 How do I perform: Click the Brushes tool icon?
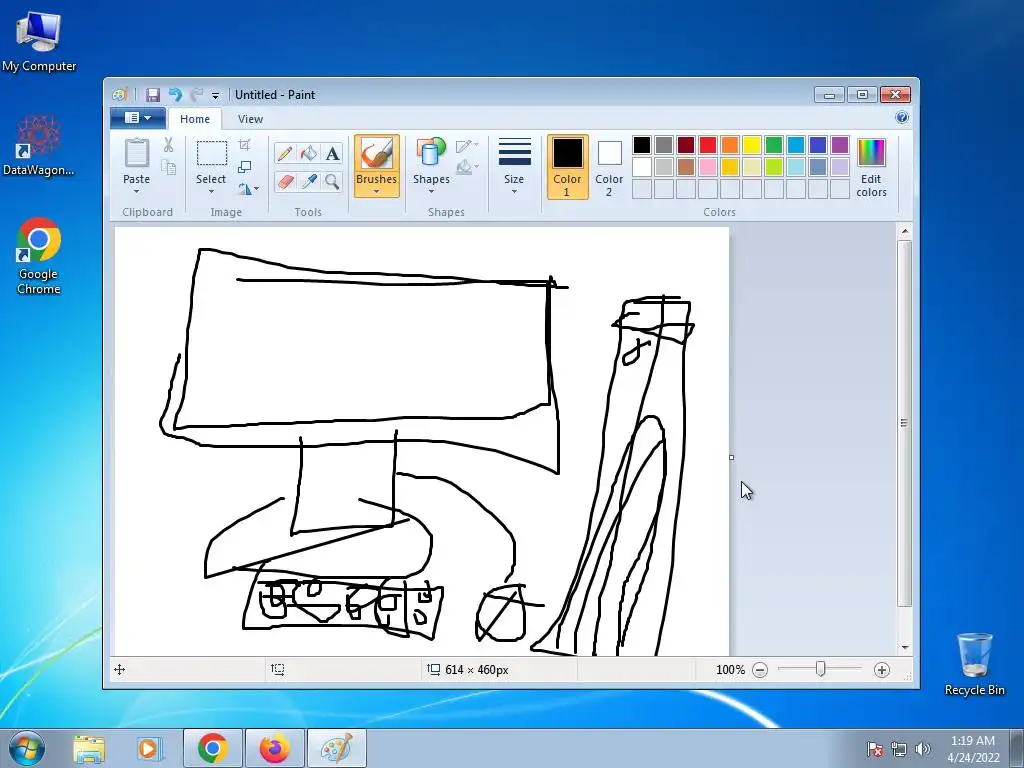click(x=377, y=153)
